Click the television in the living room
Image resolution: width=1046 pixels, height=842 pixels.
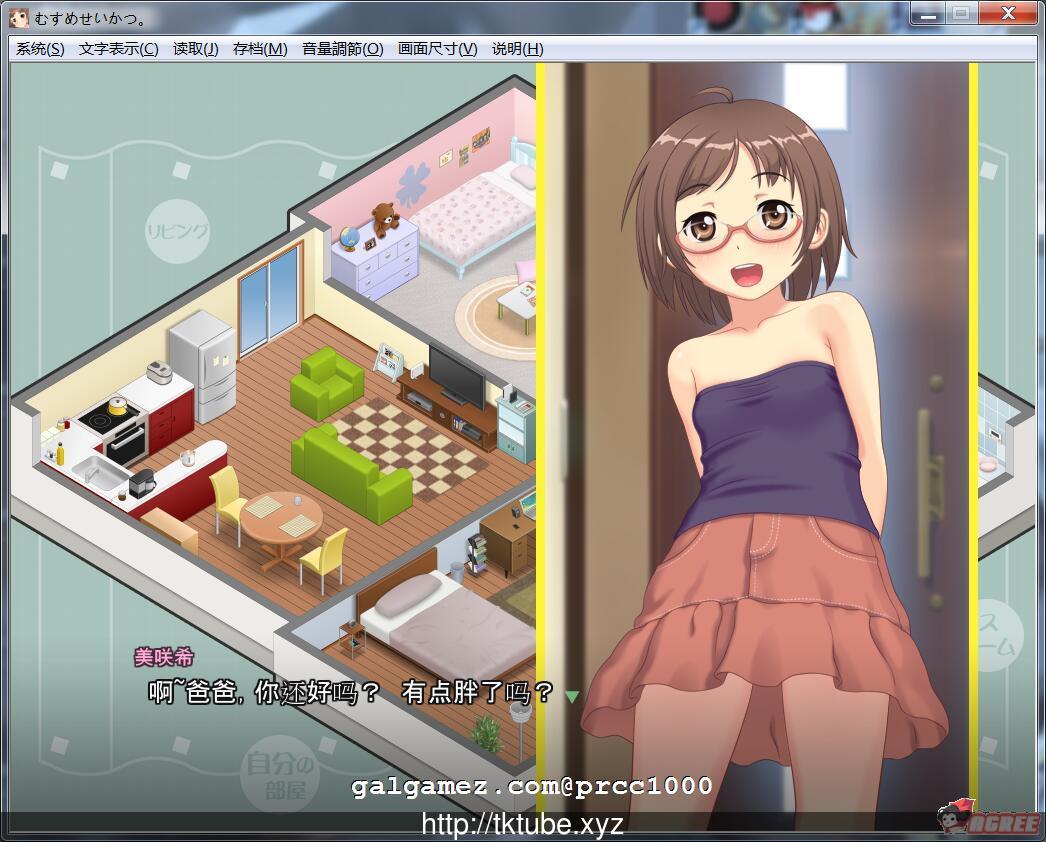[456, 375]
